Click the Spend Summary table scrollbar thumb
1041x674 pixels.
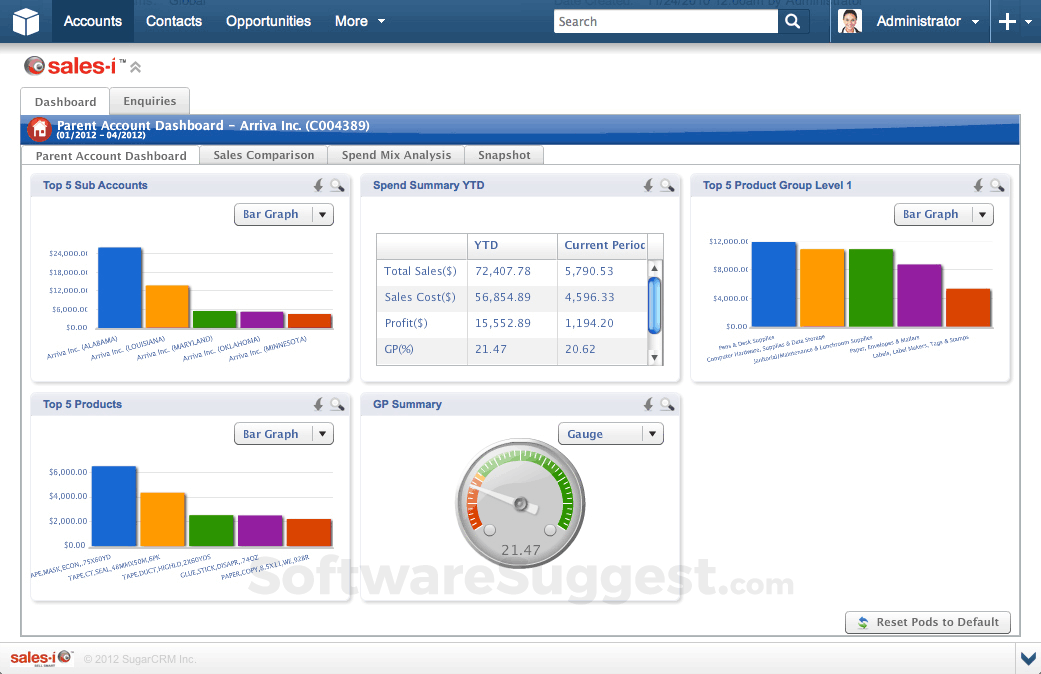coord(655,305)
